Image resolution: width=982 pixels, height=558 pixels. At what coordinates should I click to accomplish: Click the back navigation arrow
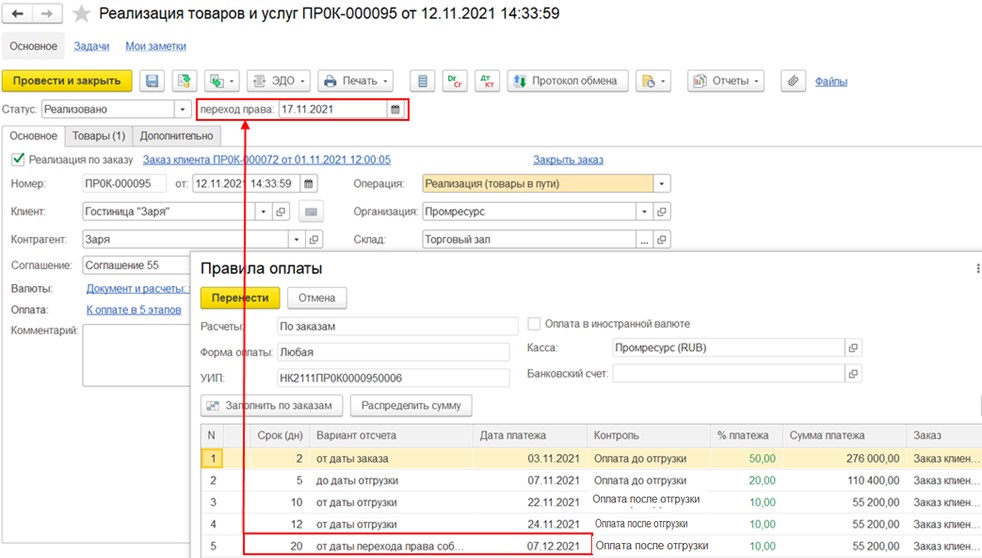(17, 14)
